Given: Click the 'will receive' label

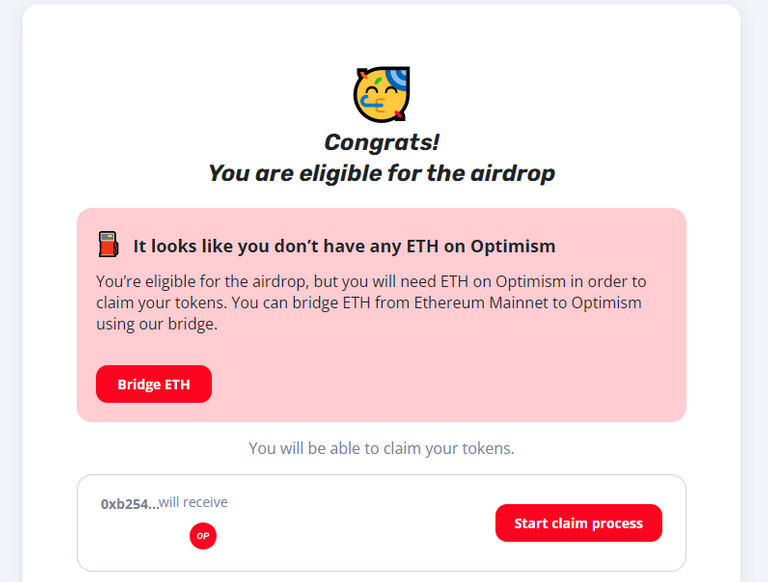Looking at the screenshot, I should [193, 502].
